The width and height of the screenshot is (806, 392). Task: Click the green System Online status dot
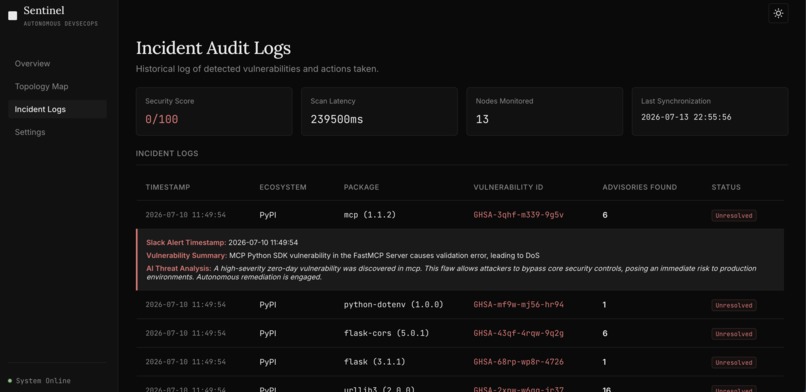[10, 381]
